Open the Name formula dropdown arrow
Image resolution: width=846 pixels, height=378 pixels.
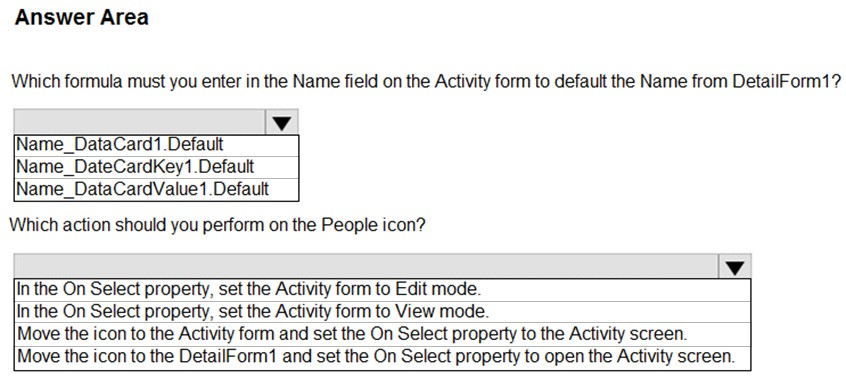pos(282,122)
